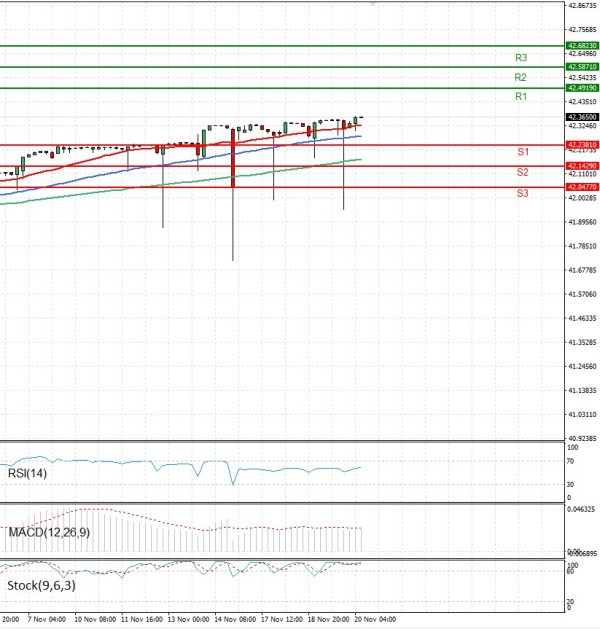The image size is (600, 629).
Task: Select the green 42.68230 price tag
Action: 582,46
